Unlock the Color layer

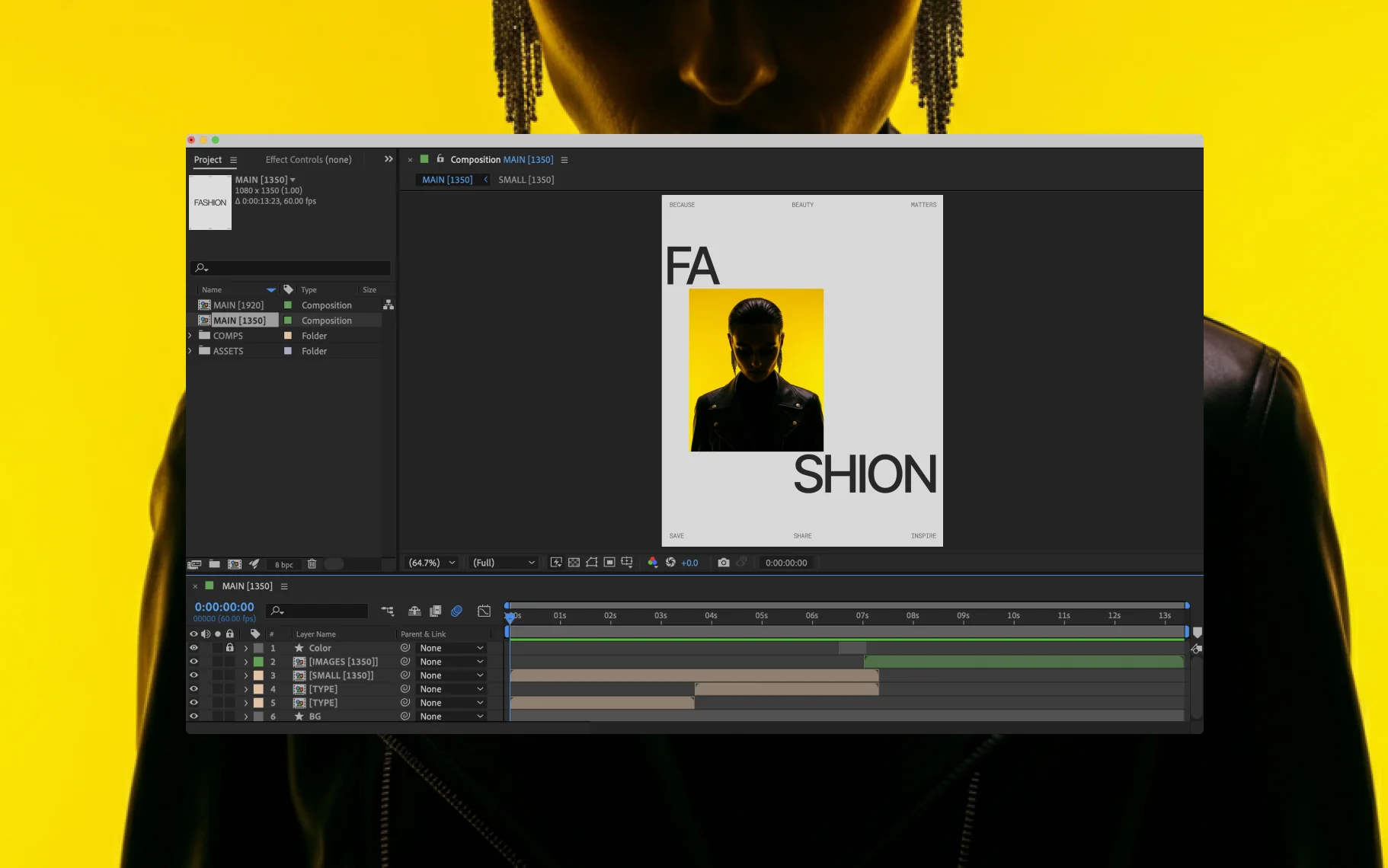tap(229, 648)
